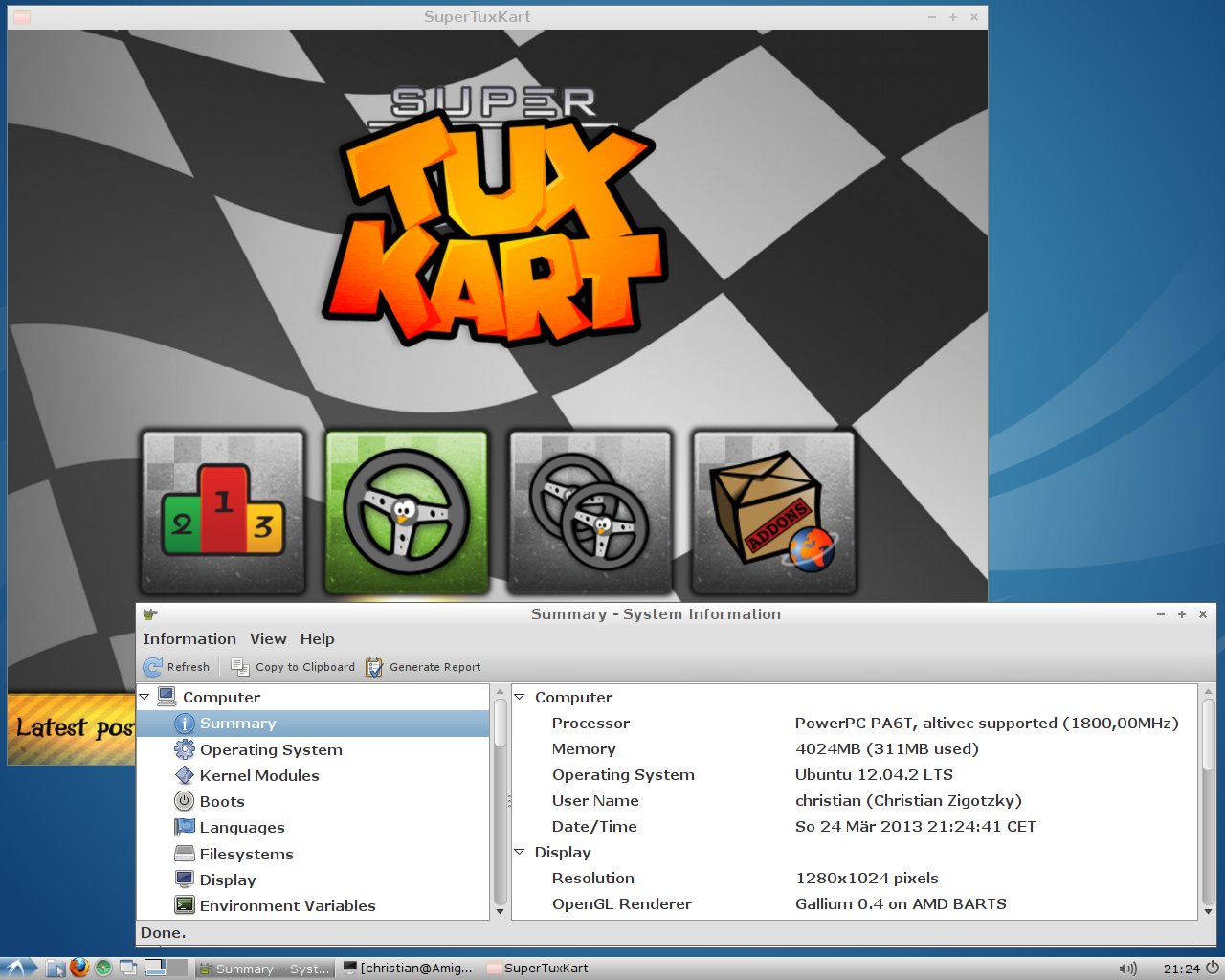Click the Latest post banner behind the windows
The image size is (1225, 980).
[72, 728]
